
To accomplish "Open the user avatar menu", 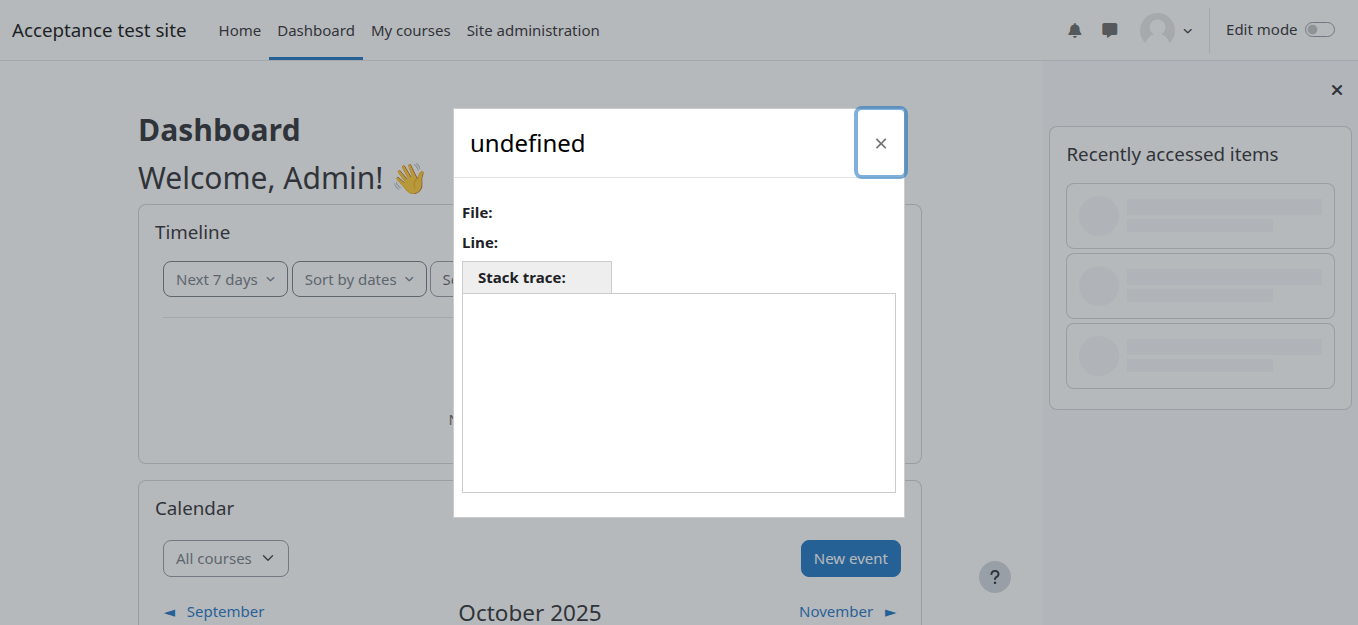I will pos(1166,30).
